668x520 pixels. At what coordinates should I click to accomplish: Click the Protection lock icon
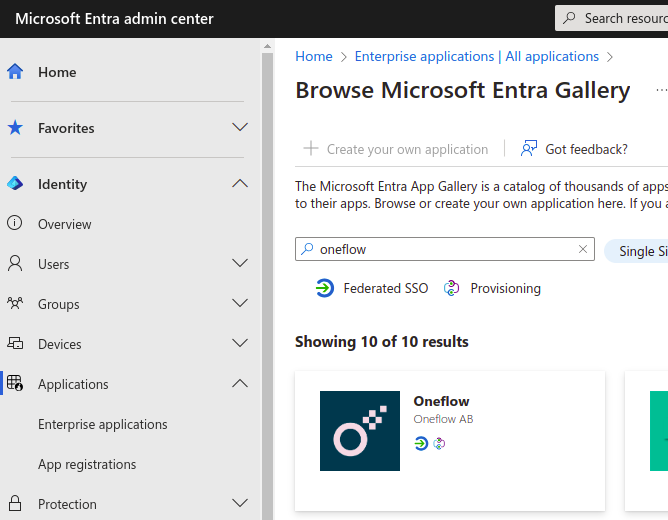[x=15, y=503]
